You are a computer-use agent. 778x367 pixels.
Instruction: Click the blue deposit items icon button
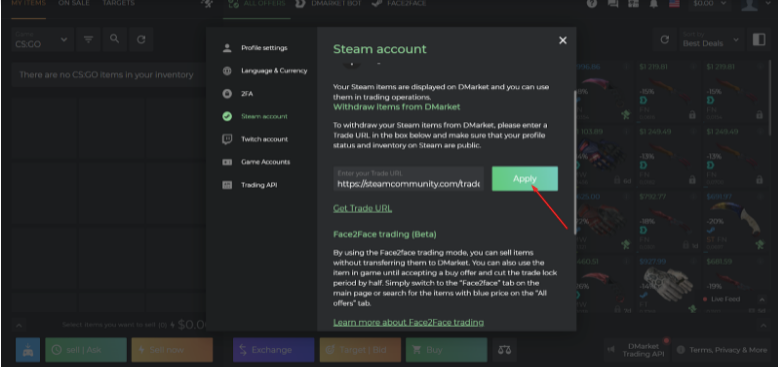[28, 350]
